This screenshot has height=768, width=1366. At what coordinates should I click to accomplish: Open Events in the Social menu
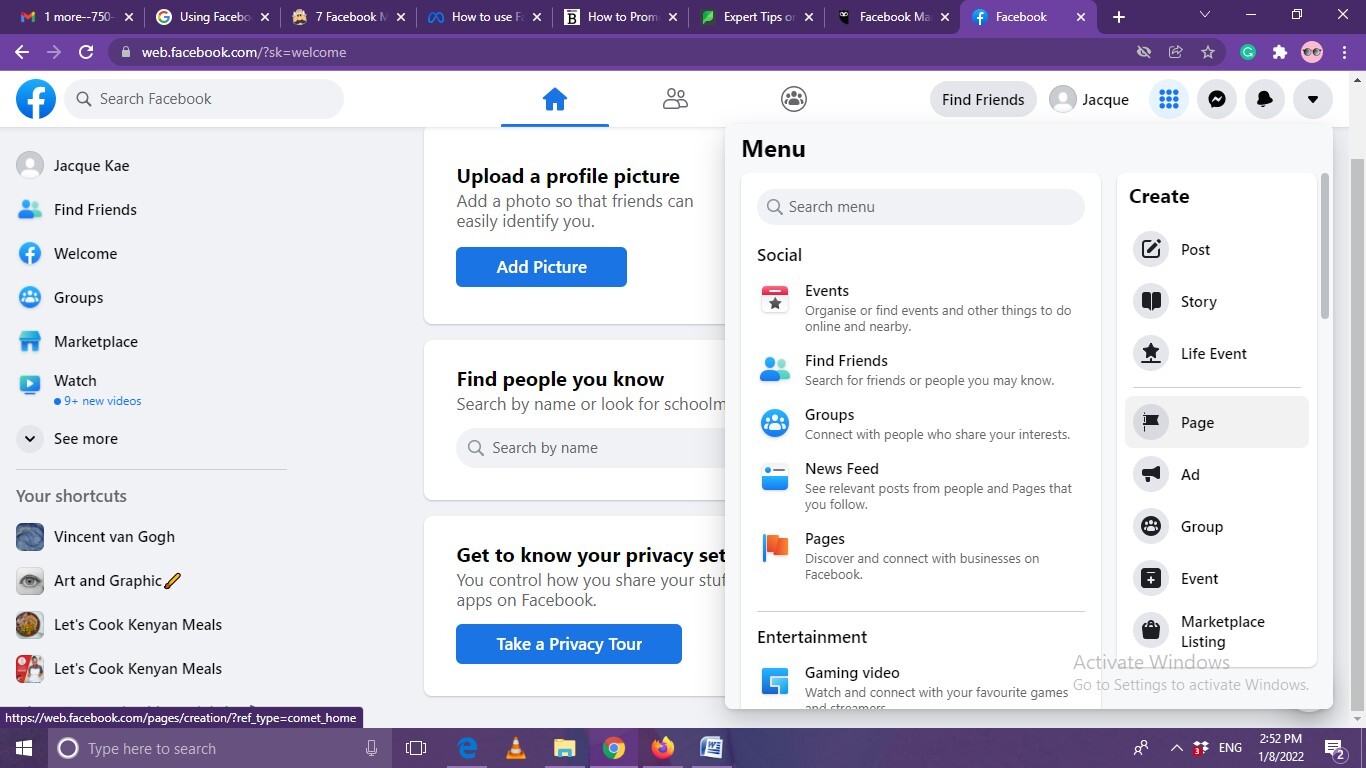coord(826,291)
